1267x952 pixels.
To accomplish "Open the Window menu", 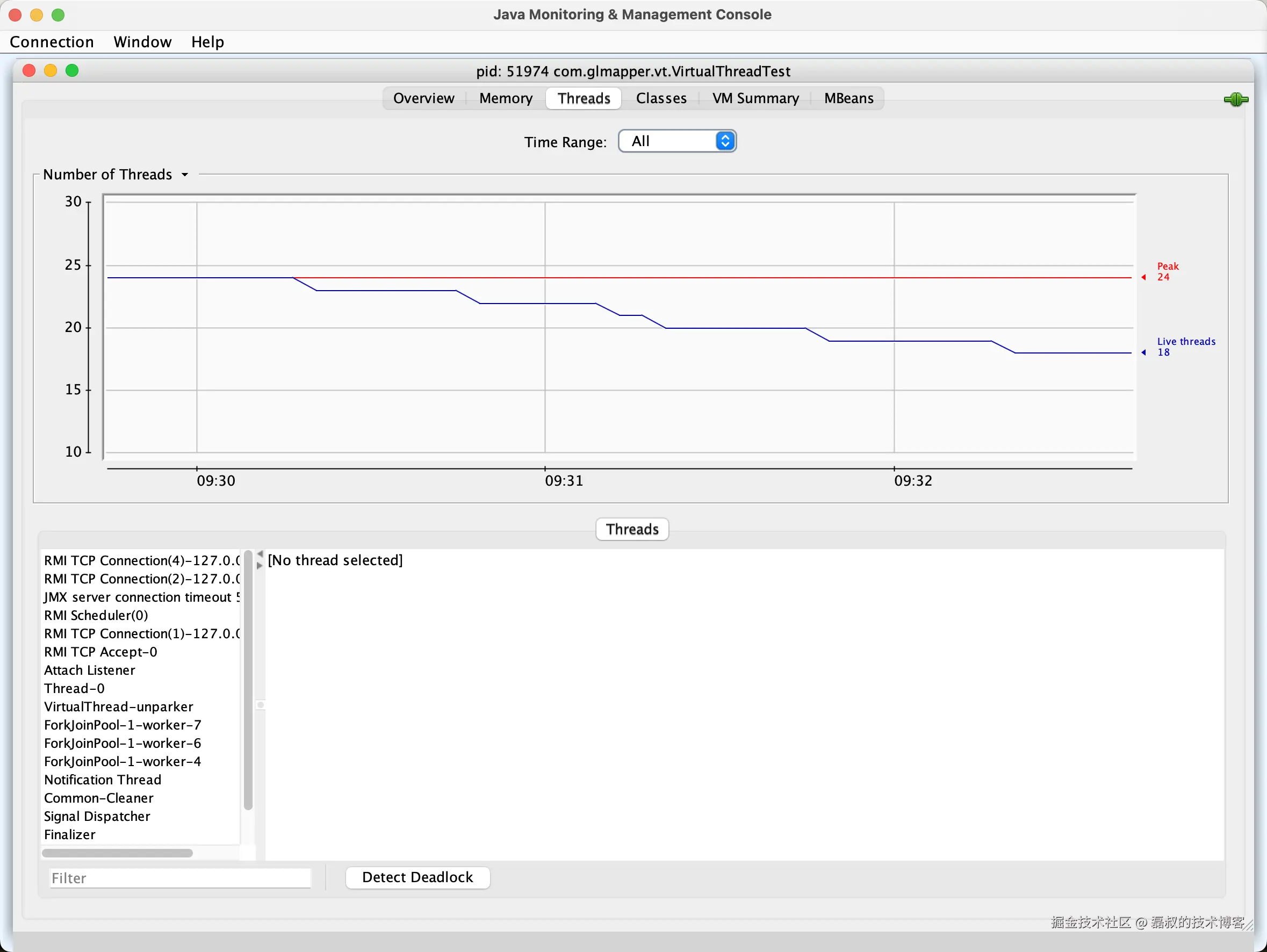I will pos(142,42).
